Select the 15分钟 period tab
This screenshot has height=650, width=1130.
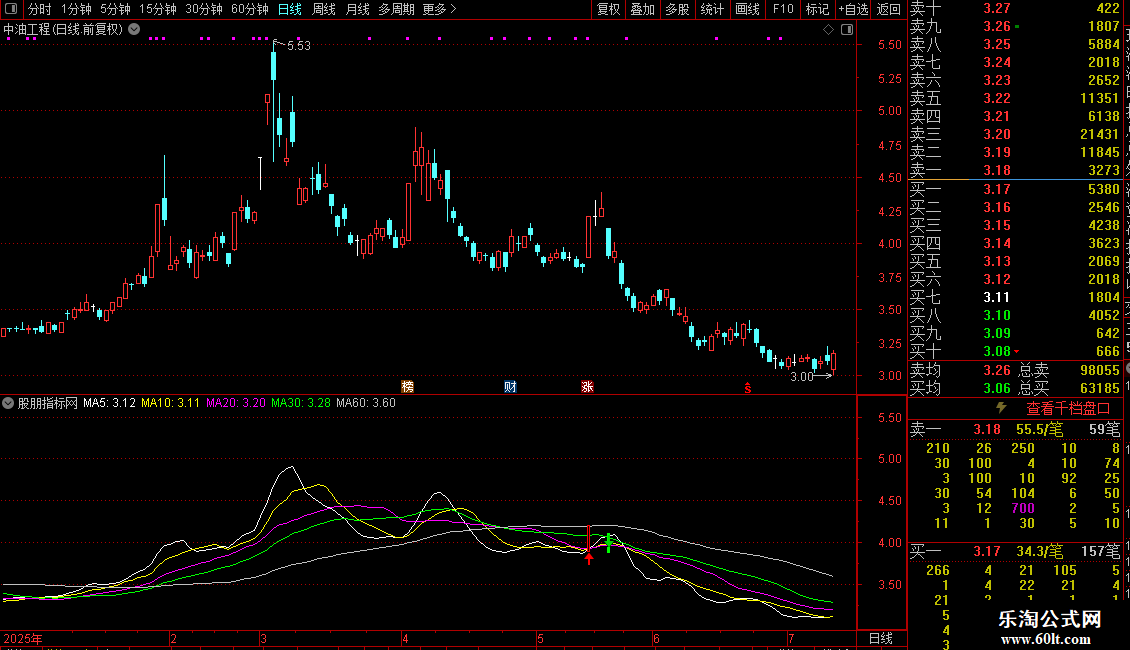[158, 9]
